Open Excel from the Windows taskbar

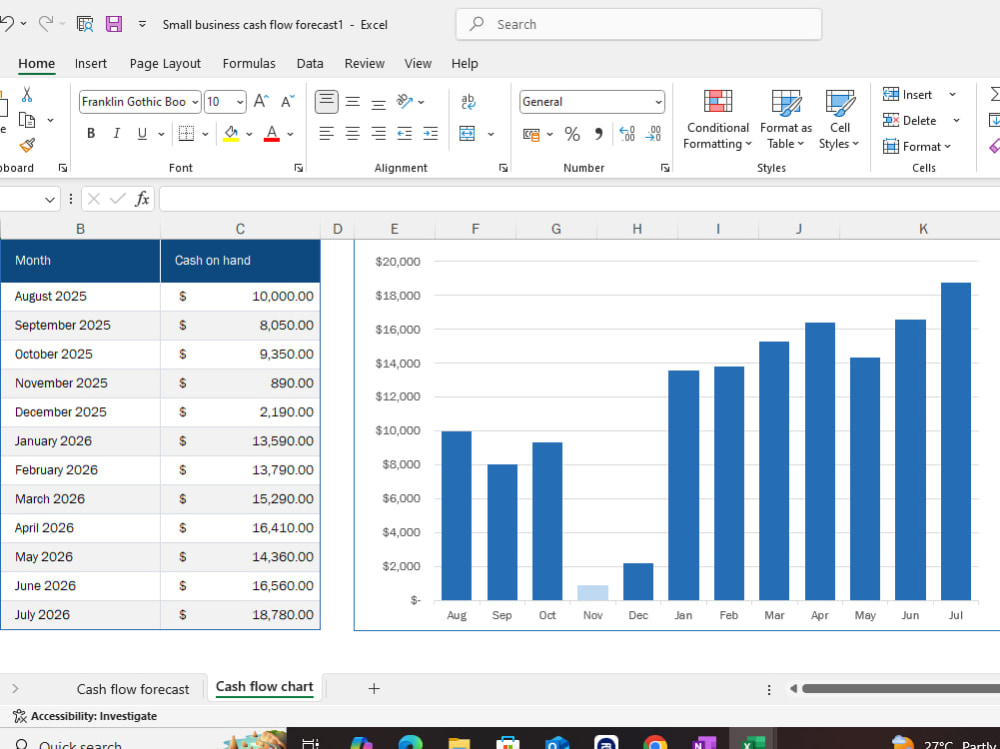pos(753,742)
